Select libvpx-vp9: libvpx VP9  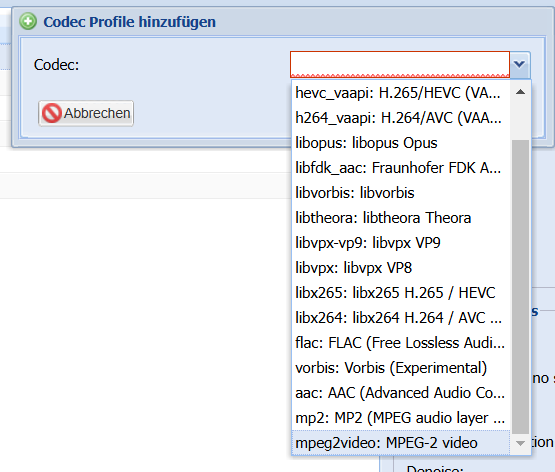[401, 243]
